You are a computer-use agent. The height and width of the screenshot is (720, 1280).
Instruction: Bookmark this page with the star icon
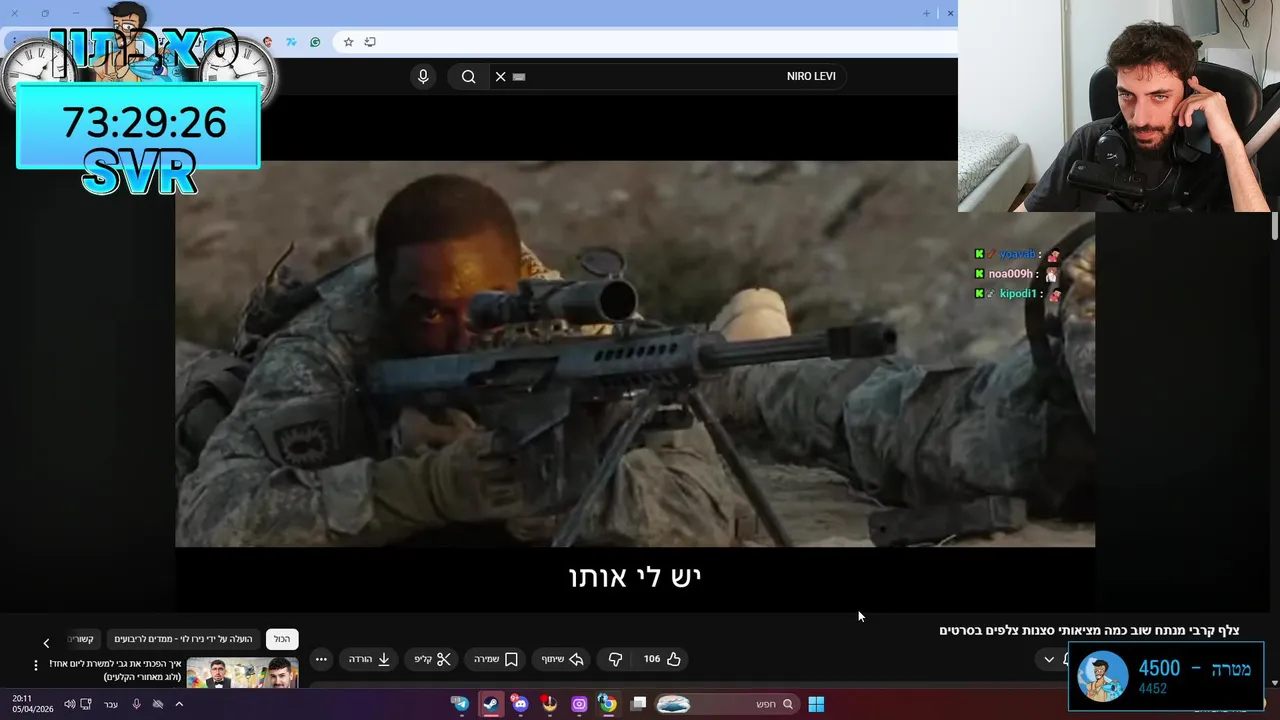pos(348,42)
